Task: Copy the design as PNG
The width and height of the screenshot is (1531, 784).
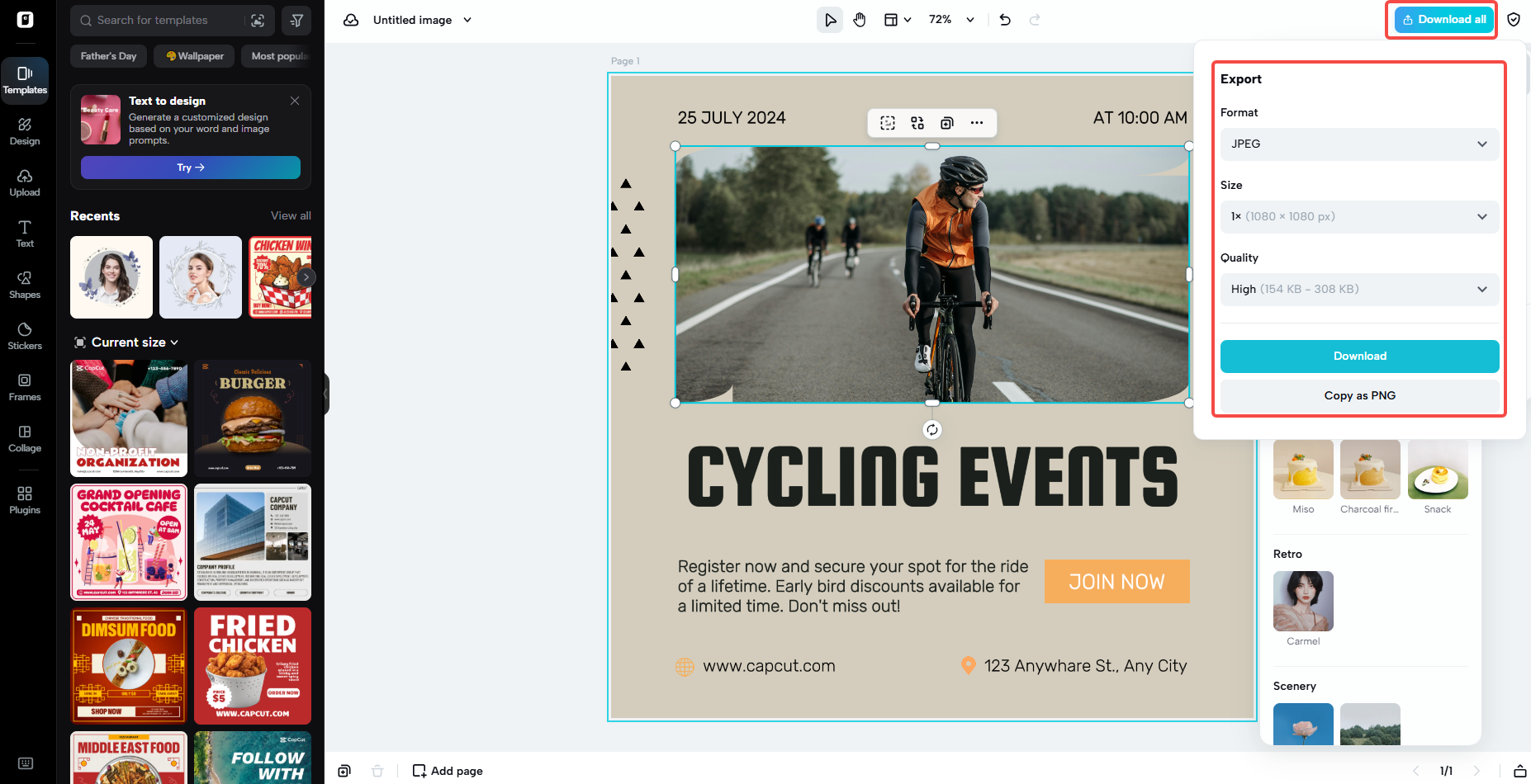Action: pyautogui.click(x=1359, y=395)
